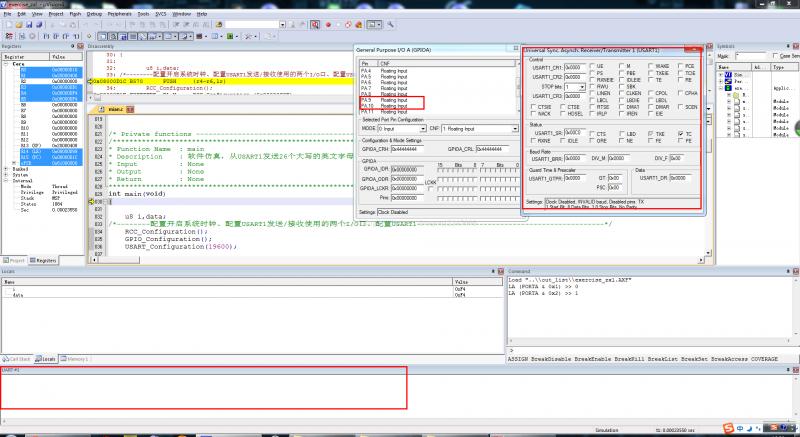Switch to the Call Stack tab
The height and width of the screenshot is (437, 800).
click(18, 358)
